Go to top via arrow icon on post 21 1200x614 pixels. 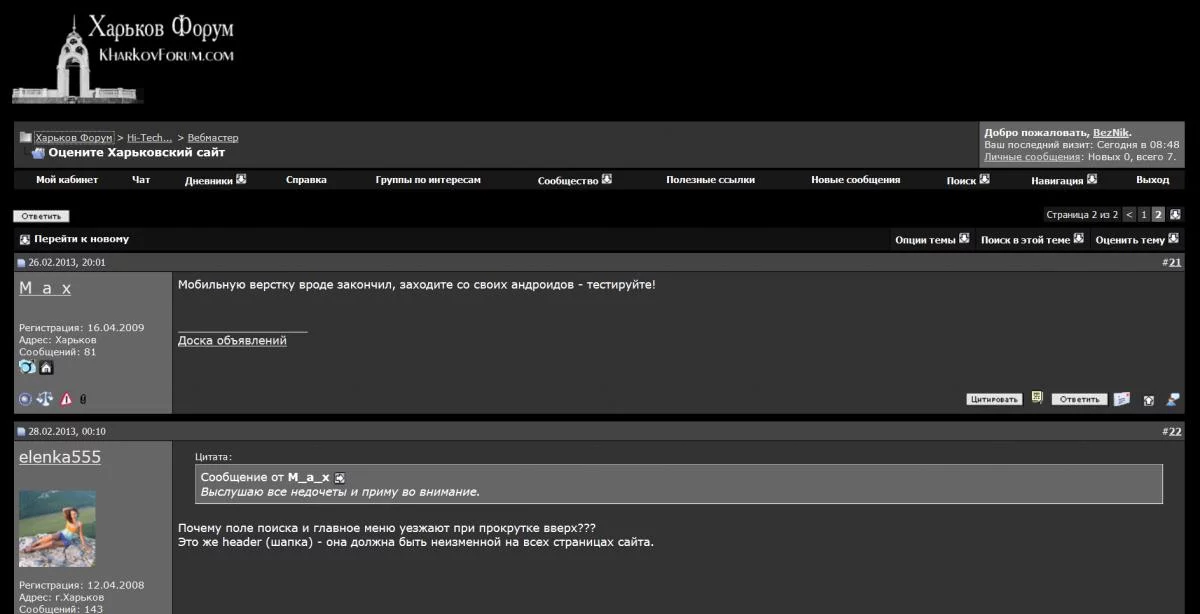point(1148,400)
